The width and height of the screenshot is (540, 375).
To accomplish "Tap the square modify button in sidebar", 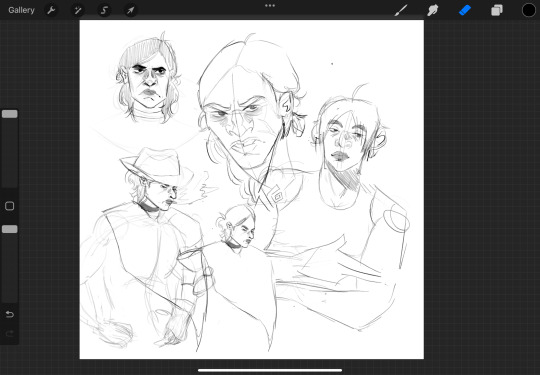I will [10, 206].
